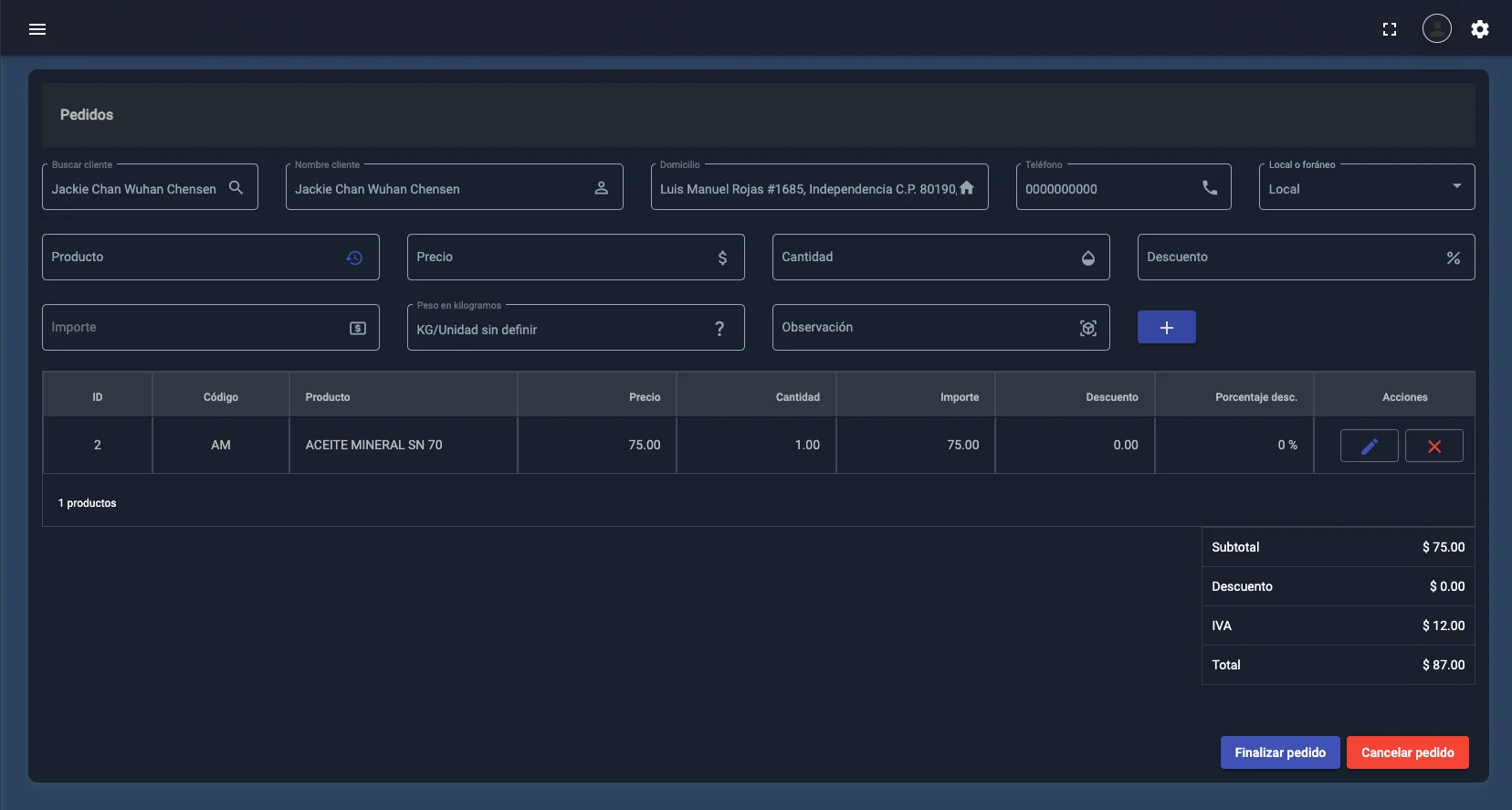Open settings gear icon

tap(1480, 29)
